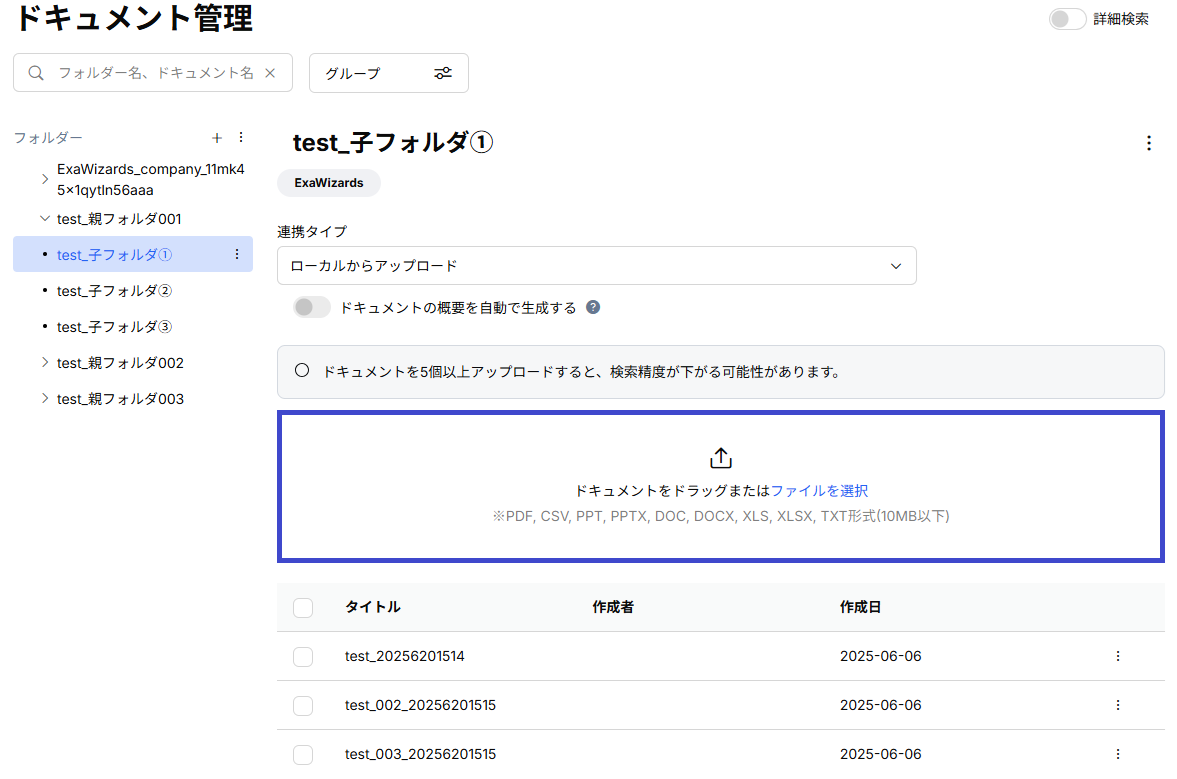Click the ドキュメント管理 page heading
Viewport: 1177px width, 779px height.
tap(134, 18)
